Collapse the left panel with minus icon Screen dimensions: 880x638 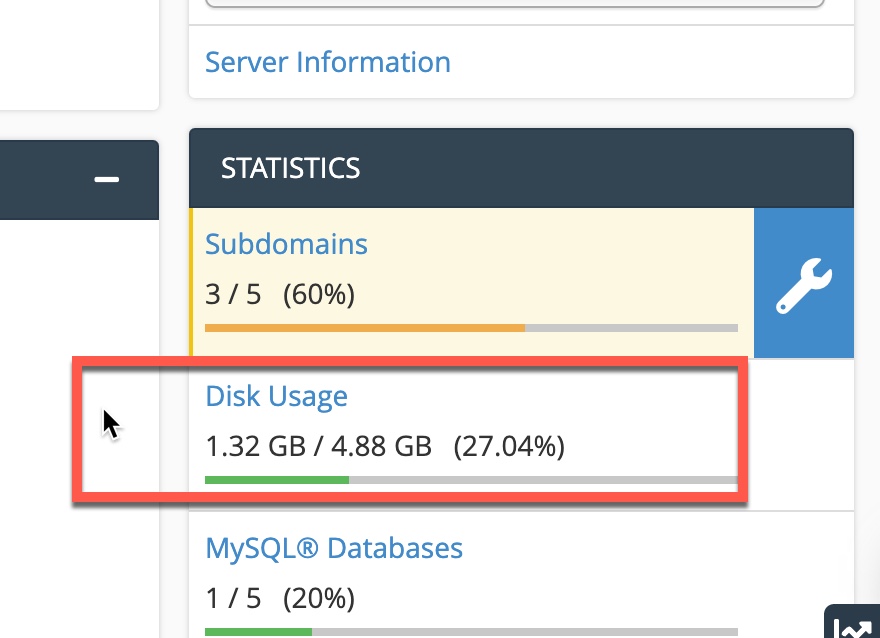click(x=106, y=180)
